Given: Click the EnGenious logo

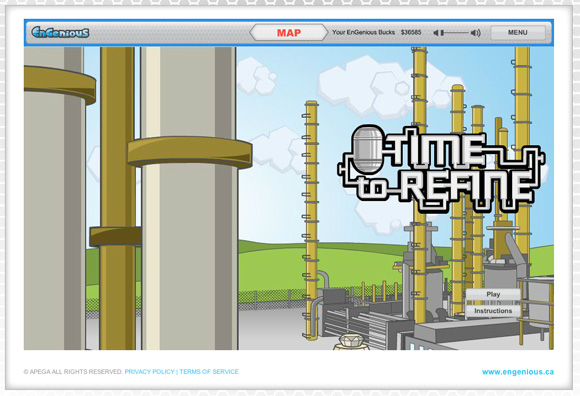Looking at the screenshot, I should pyautogui.click(x=60, y=33).
